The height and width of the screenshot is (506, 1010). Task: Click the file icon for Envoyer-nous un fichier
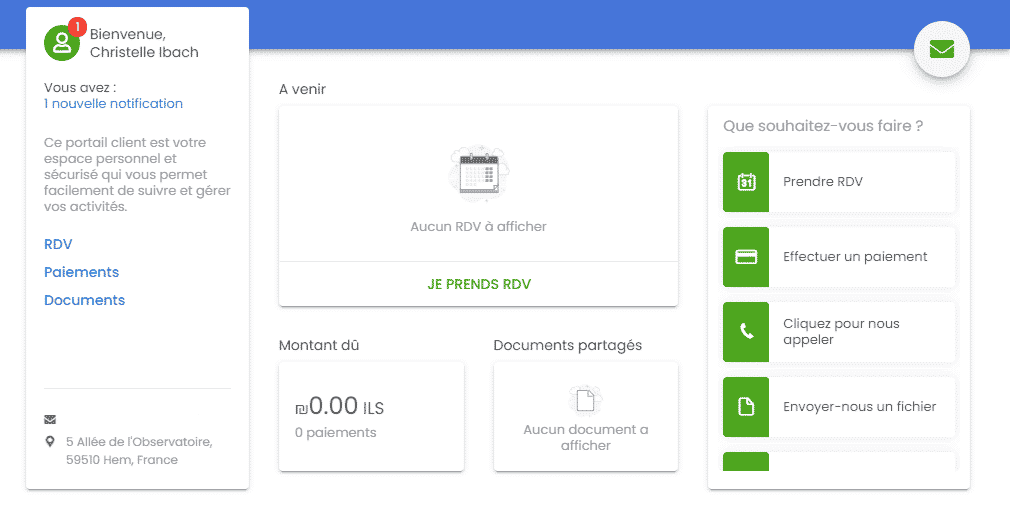click(x=746, y=407)
